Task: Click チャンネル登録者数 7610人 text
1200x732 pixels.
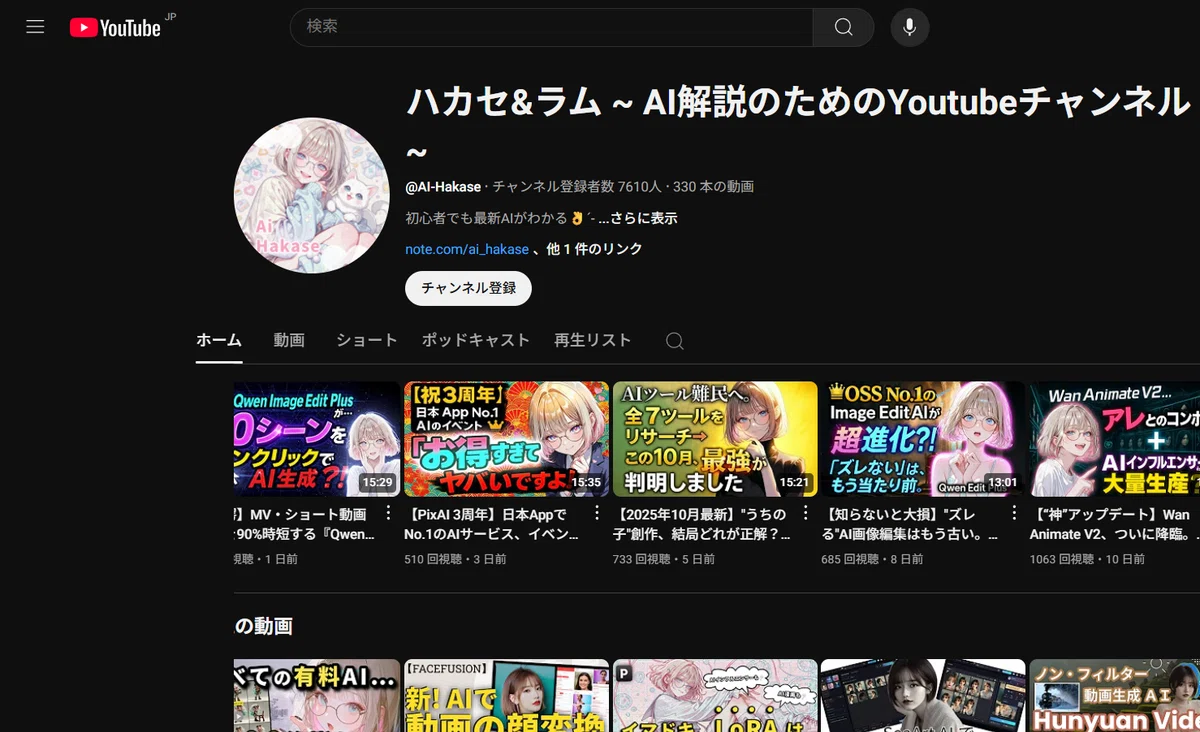Action: pos(577,187)
